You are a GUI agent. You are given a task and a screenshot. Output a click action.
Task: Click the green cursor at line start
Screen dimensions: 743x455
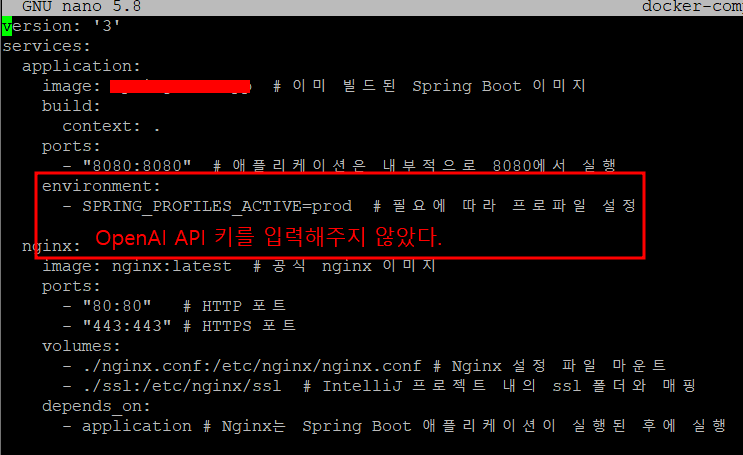click(x=7, y=26)
